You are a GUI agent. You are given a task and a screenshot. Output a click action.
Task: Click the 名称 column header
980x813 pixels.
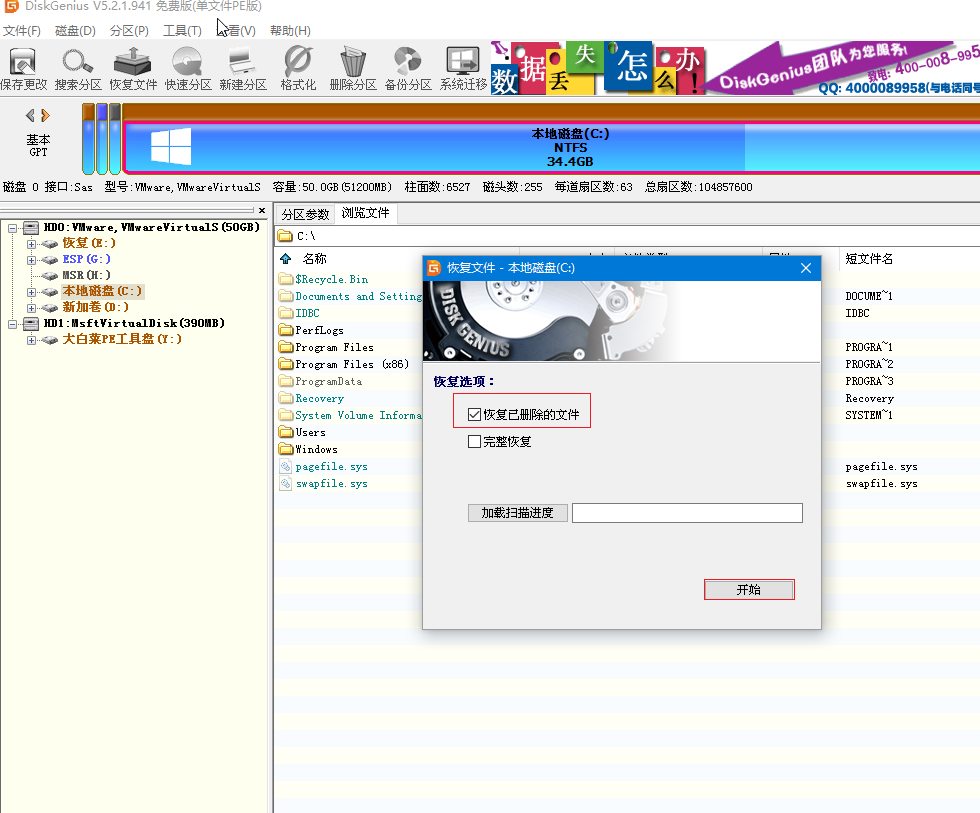[x=314, y=259]
